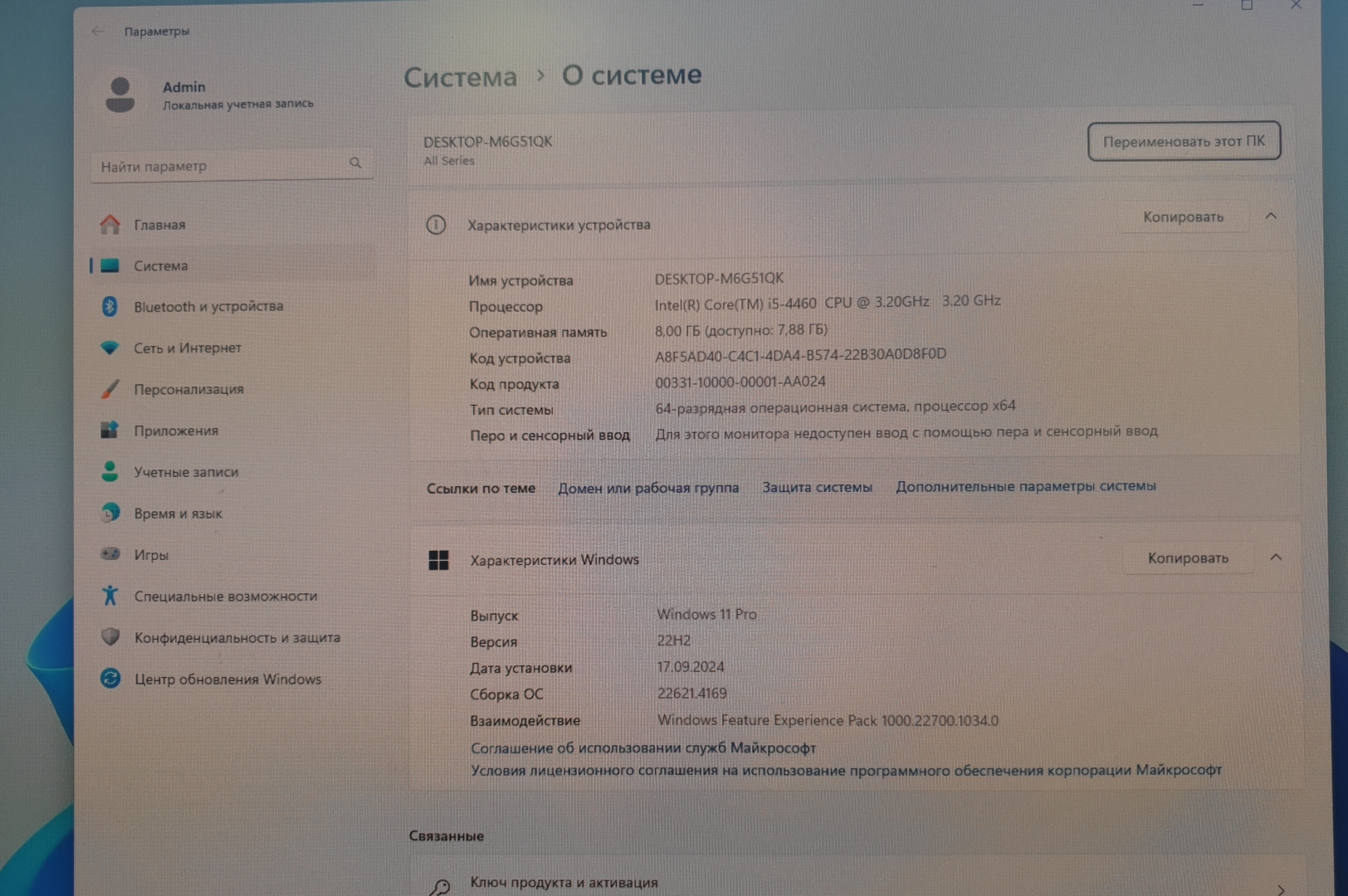Click Система in the breadcrumb

tap(460, 77)
